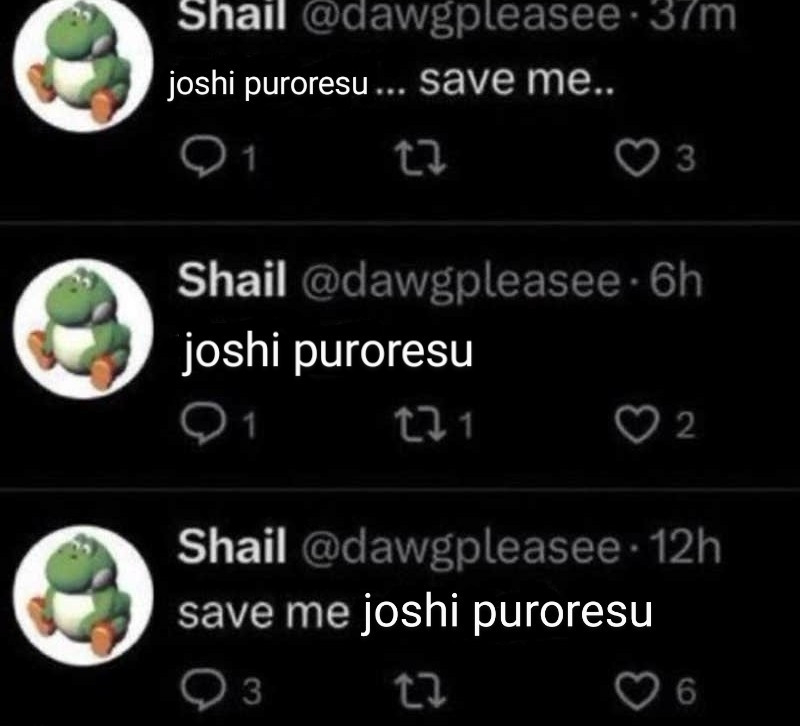
Task: Reply to the 6h tweet
Action: click(x=203, y=424)
